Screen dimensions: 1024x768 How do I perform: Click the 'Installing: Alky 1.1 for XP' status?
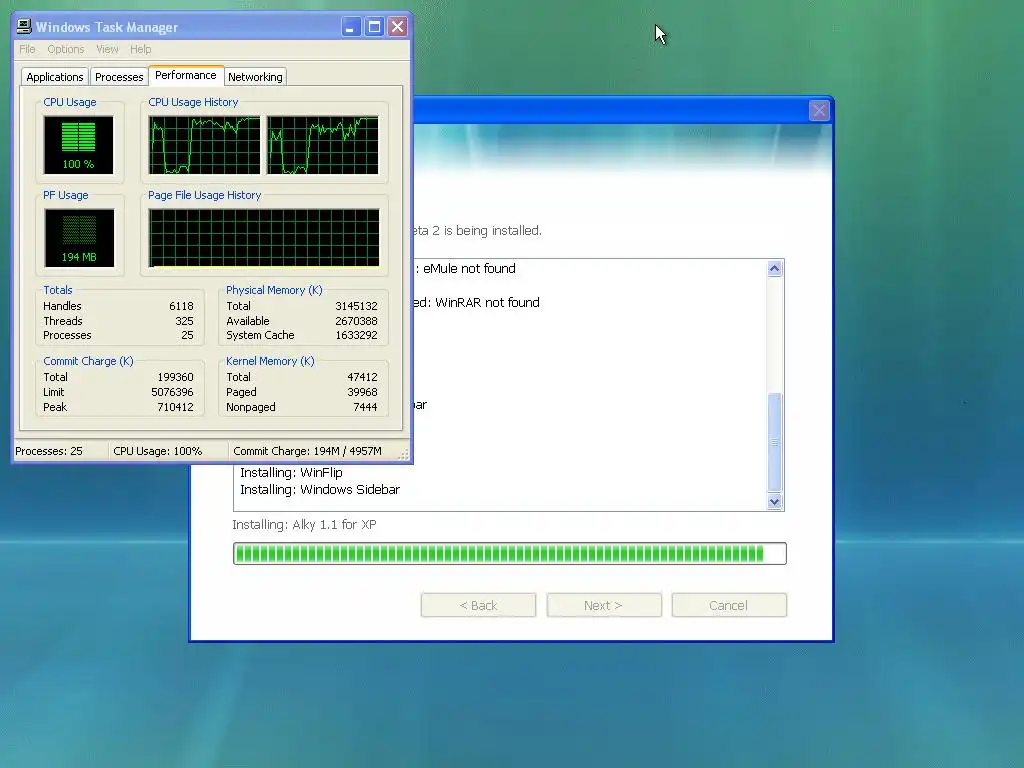point(304,524)
